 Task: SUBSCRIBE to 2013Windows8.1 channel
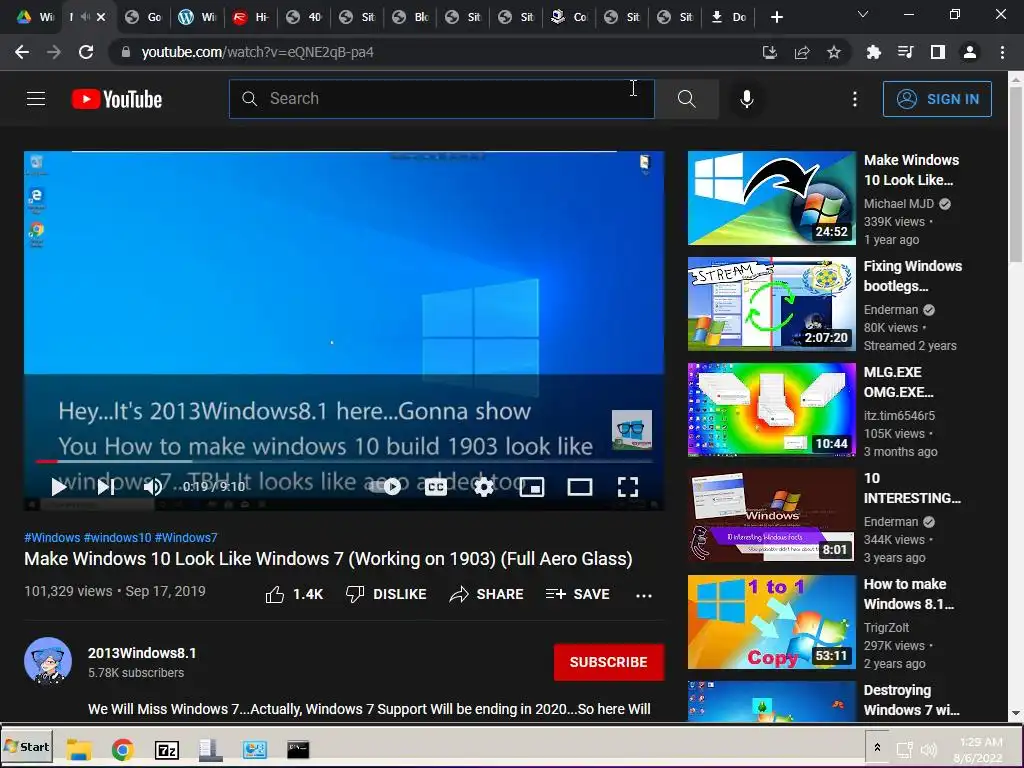tap(609, 662)
